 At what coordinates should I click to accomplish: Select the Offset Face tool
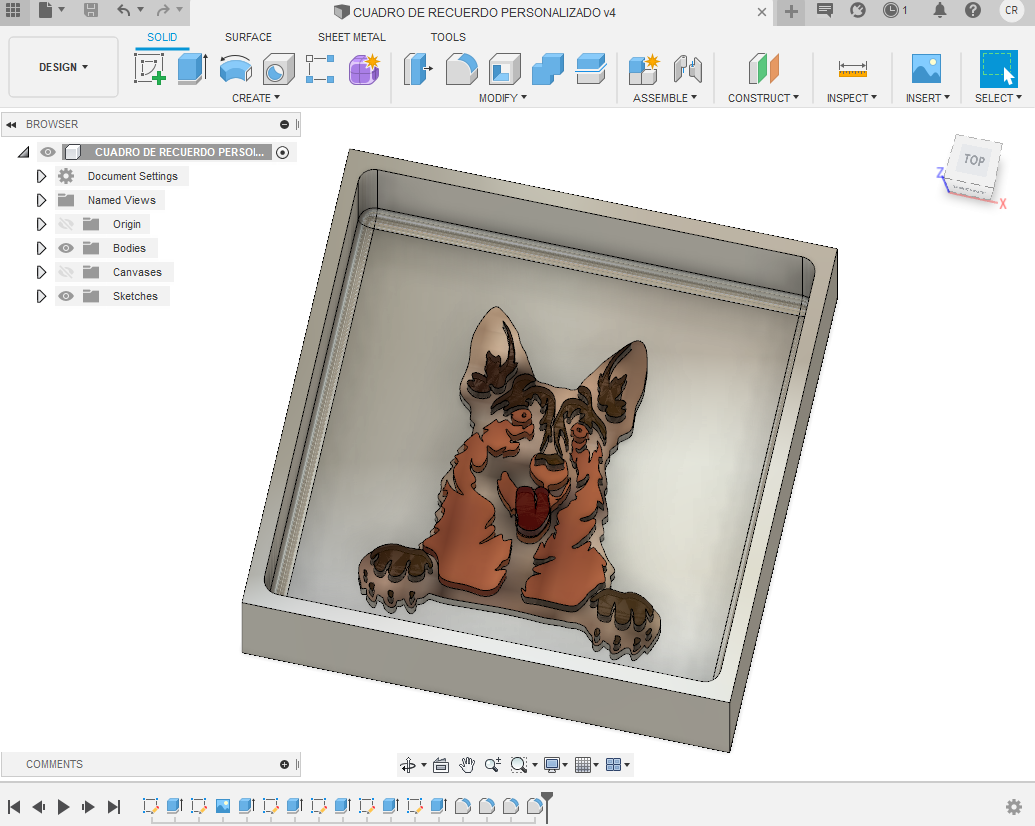click(591, 69)
